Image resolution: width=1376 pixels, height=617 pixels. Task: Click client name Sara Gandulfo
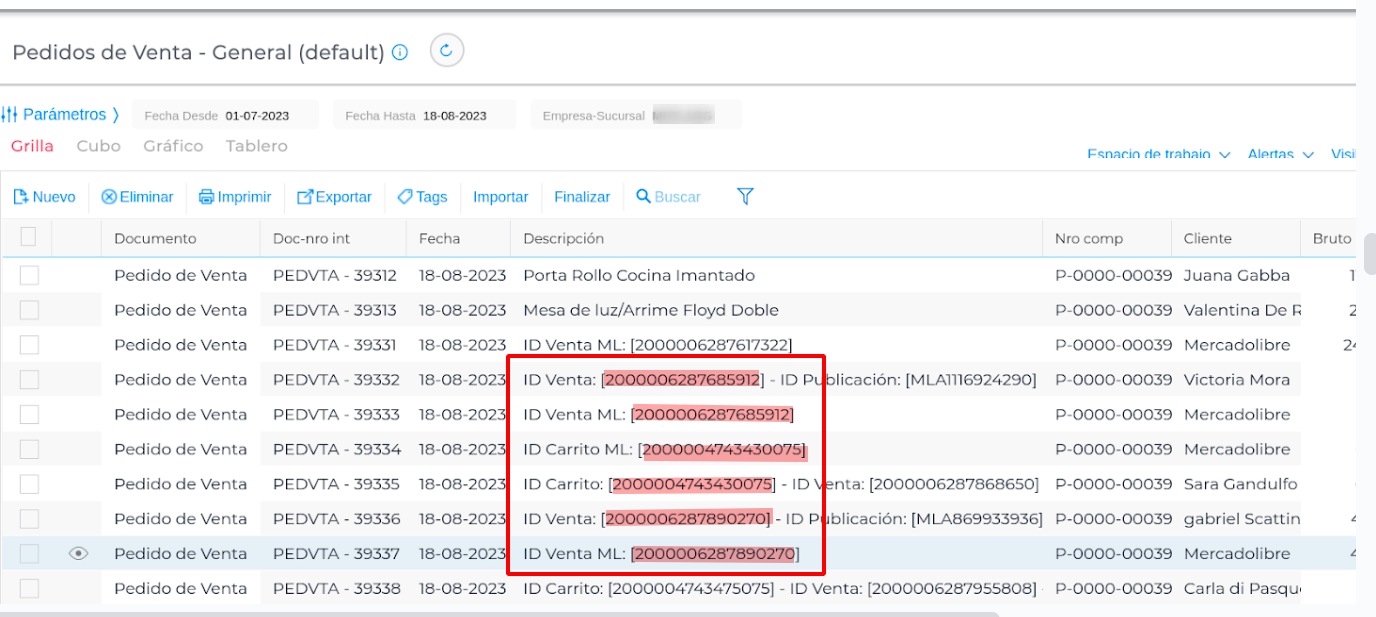point(1241,484)
